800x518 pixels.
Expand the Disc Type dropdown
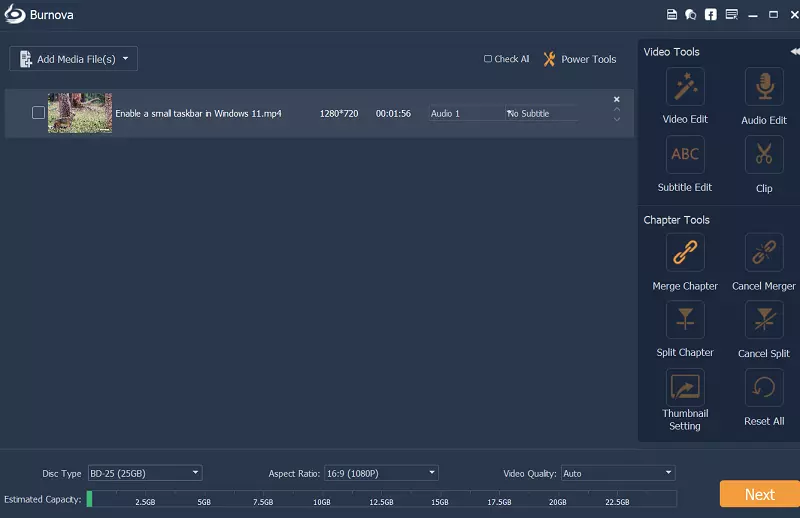click(x=145, y=473)
